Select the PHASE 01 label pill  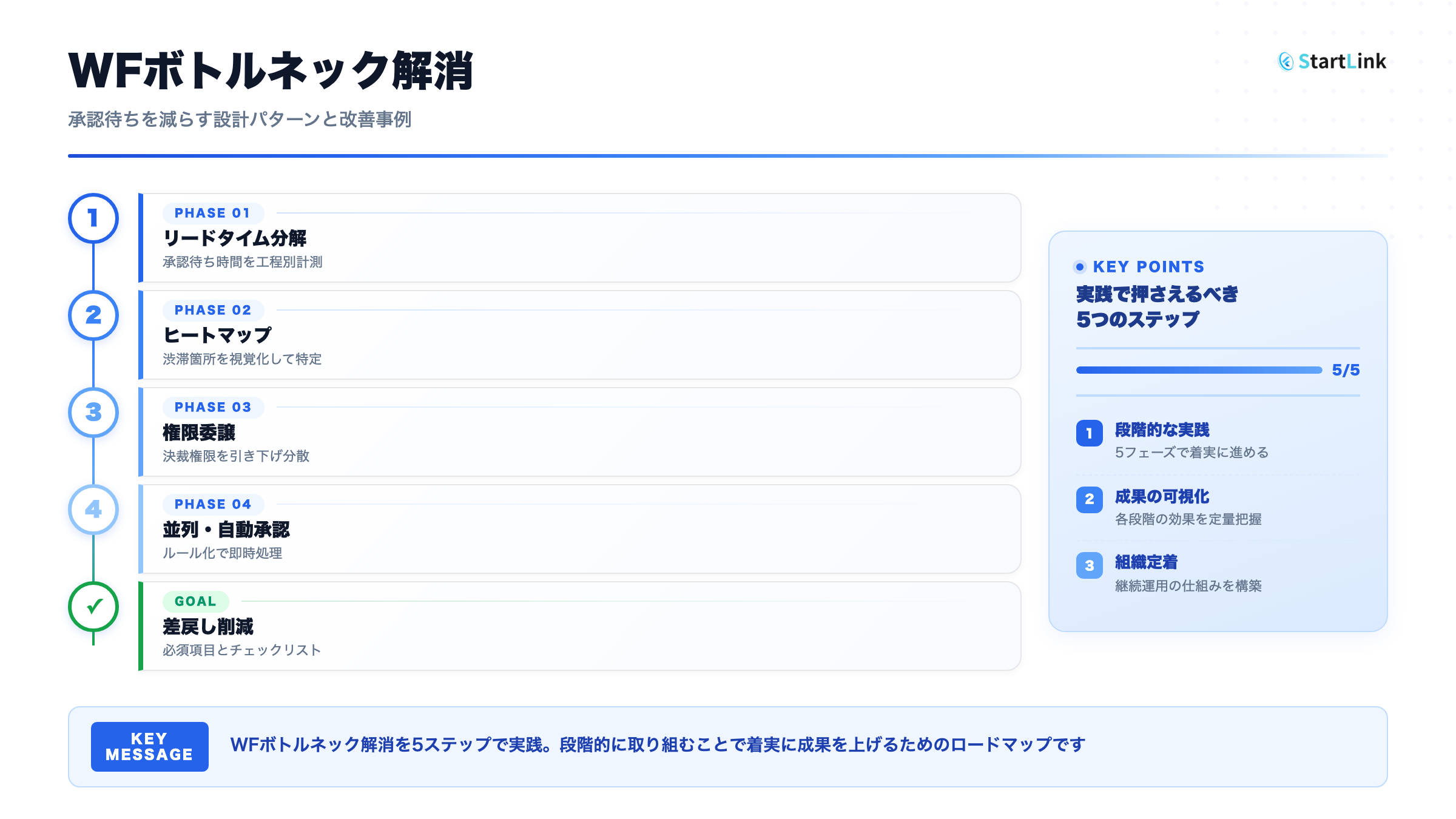tap(212, 213)
